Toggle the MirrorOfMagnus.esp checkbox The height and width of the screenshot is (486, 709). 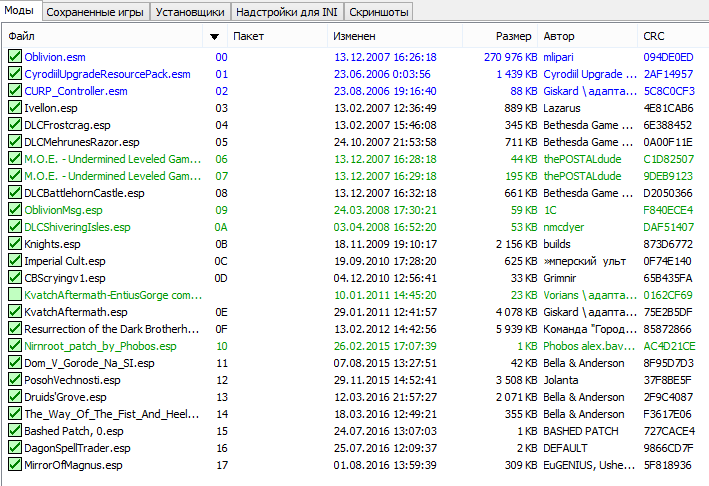pos(15,464)
